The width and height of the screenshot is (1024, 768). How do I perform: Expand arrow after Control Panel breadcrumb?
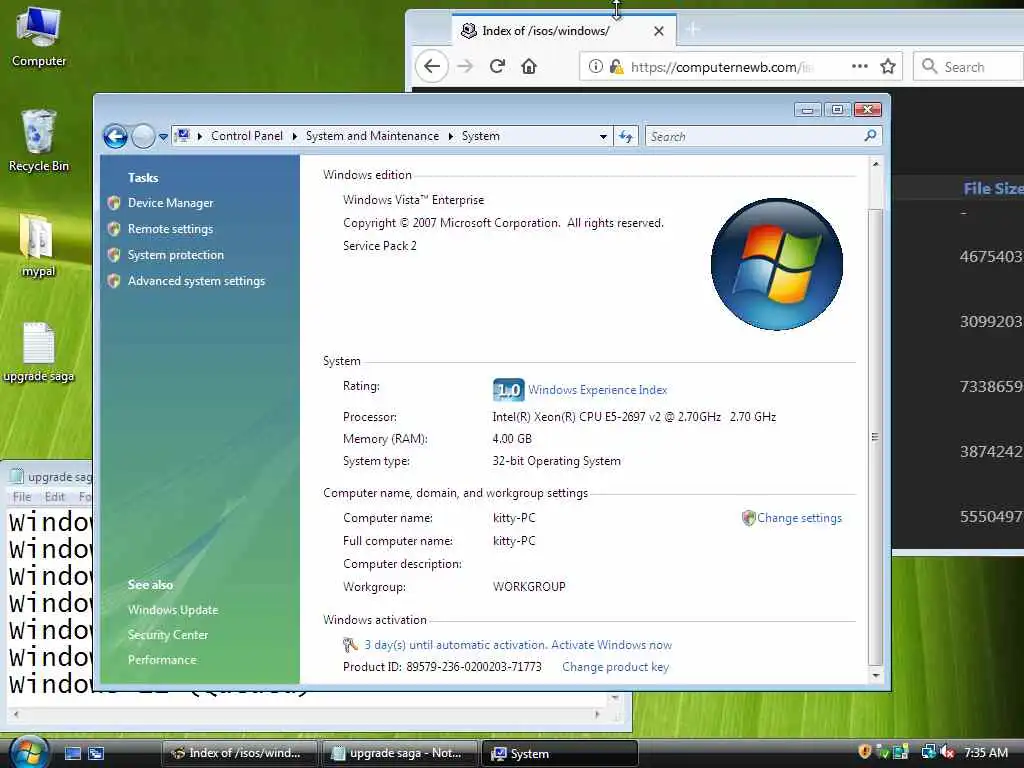pos(295,136)
